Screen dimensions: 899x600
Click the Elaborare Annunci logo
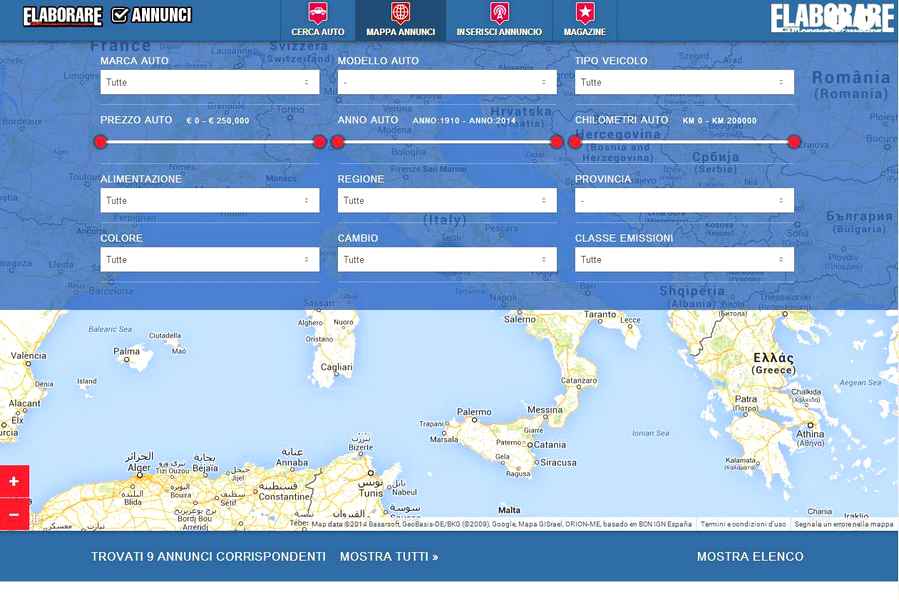tap(107, 16)
